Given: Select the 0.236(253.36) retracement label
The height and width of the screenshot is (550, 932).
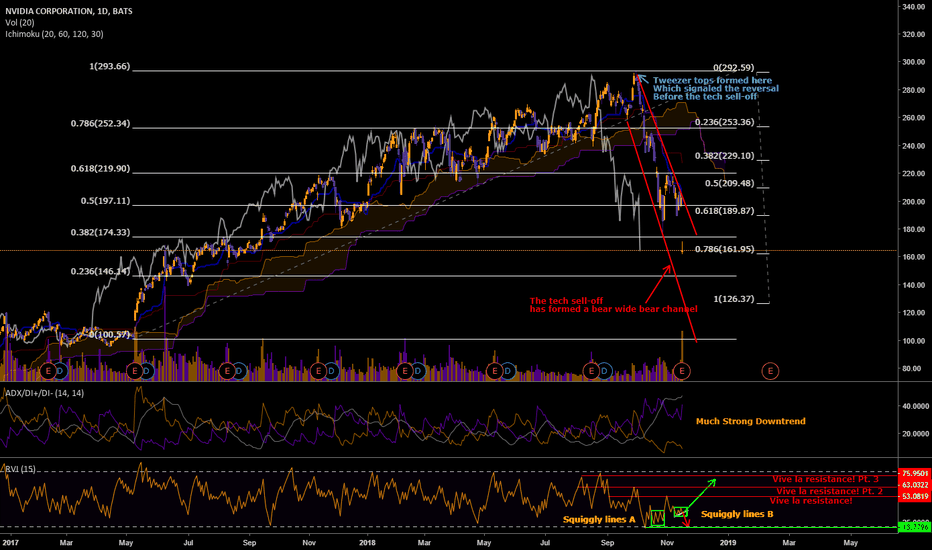Looking at the screenshot, I should coord(725,122).
